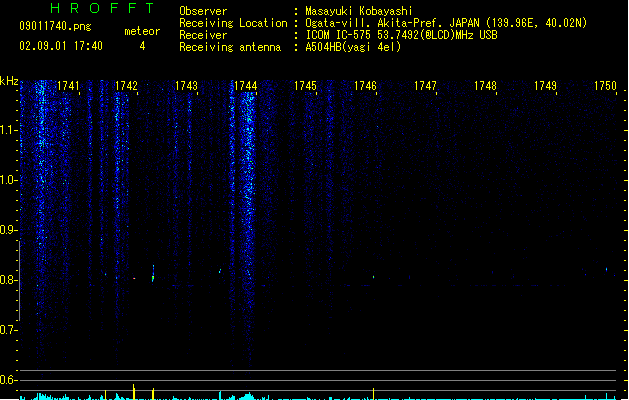The height and width of the screenshot is (400, 629).
Task: Click the Receiving Location label
Action: (x=233, y=23)
